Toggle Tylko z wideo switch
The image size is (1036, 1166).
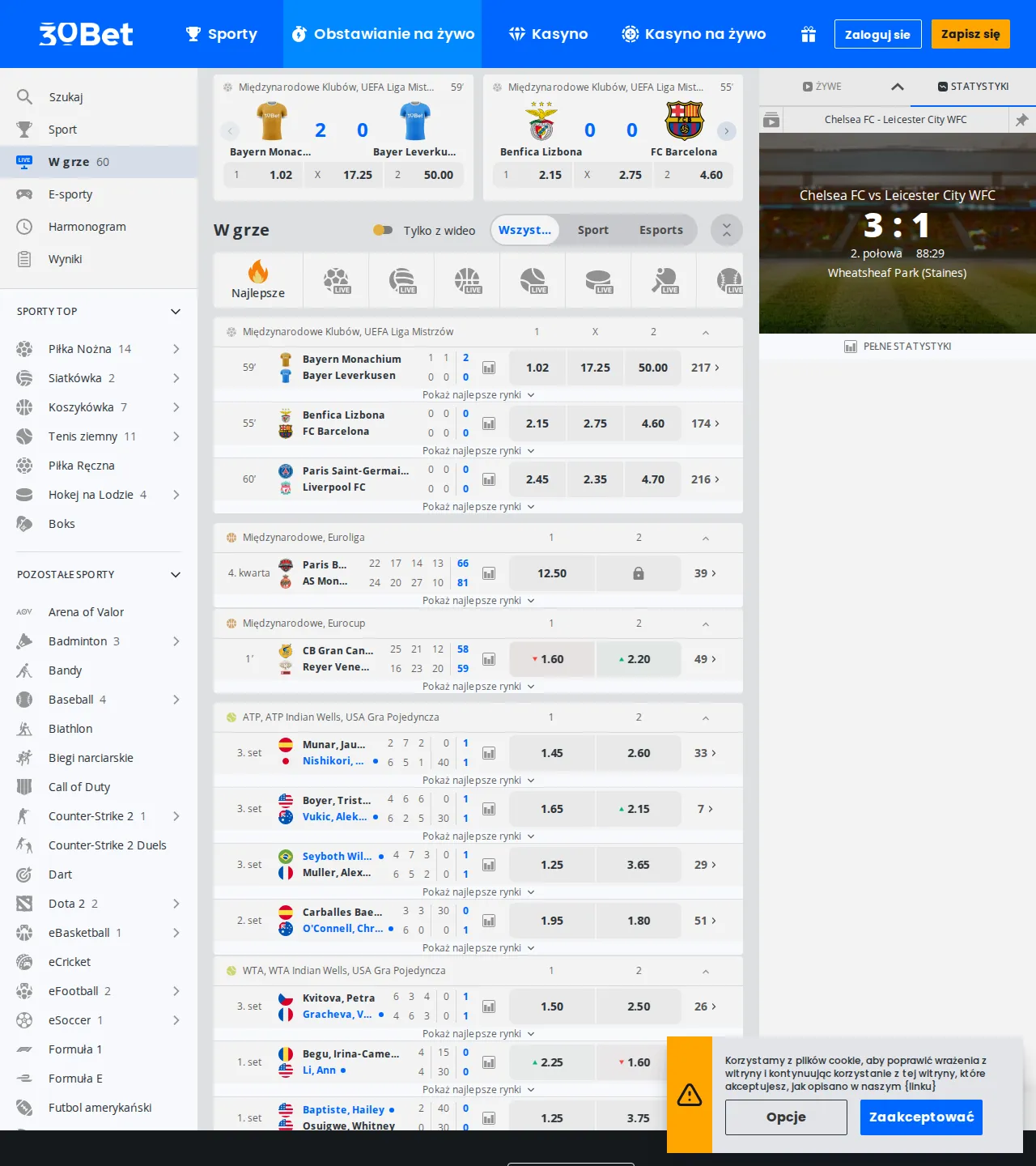383,230
